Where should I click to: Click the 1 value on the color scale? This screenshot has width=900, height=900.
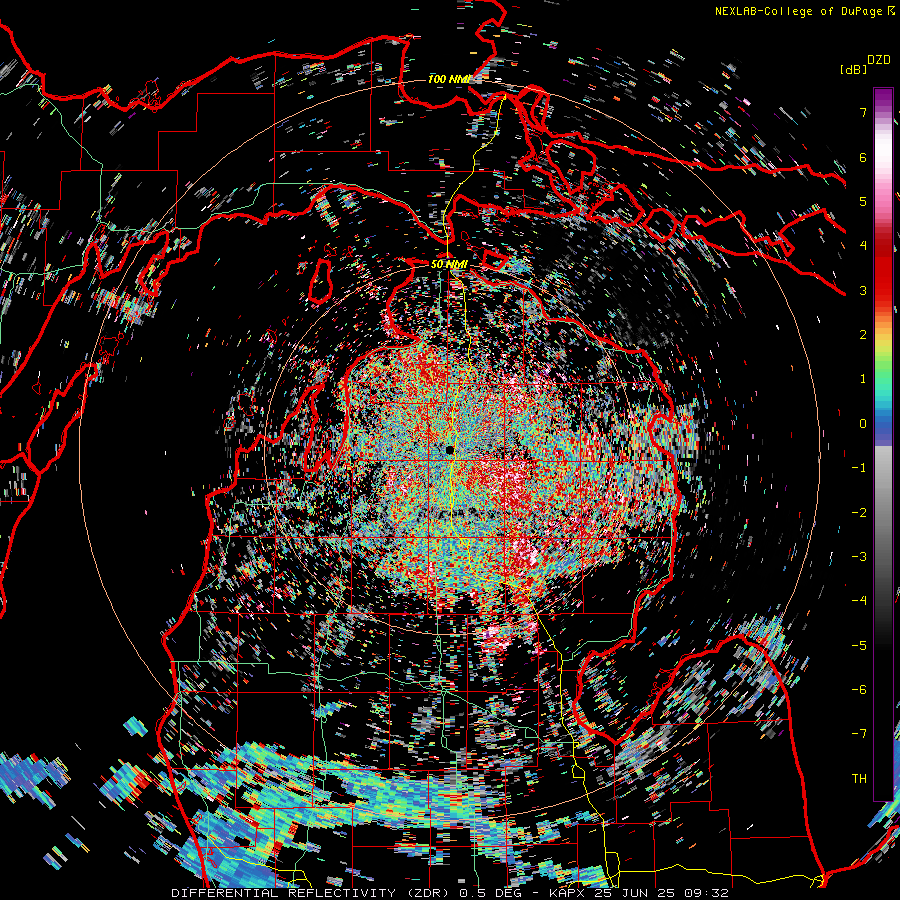pyautogui.click(x=863, y=379)
